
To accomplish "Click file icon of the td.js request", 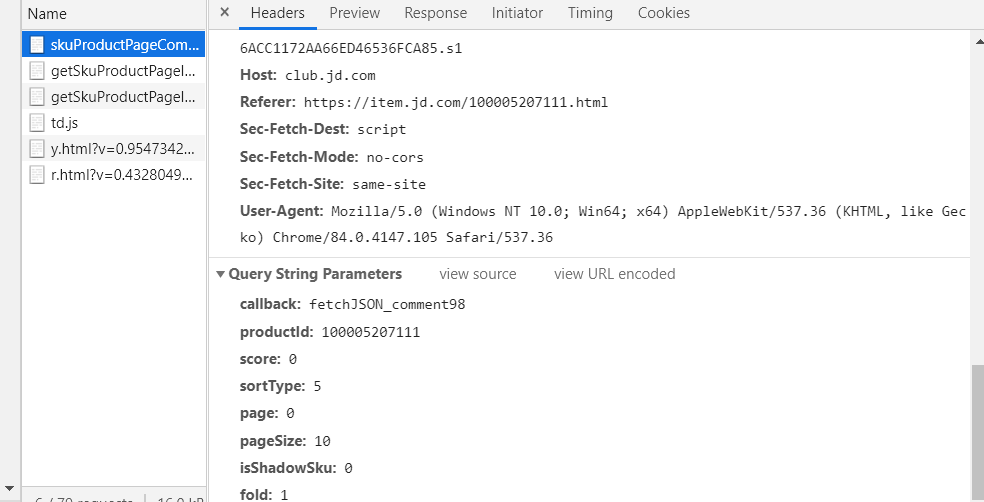I will (x=37, y=123).
